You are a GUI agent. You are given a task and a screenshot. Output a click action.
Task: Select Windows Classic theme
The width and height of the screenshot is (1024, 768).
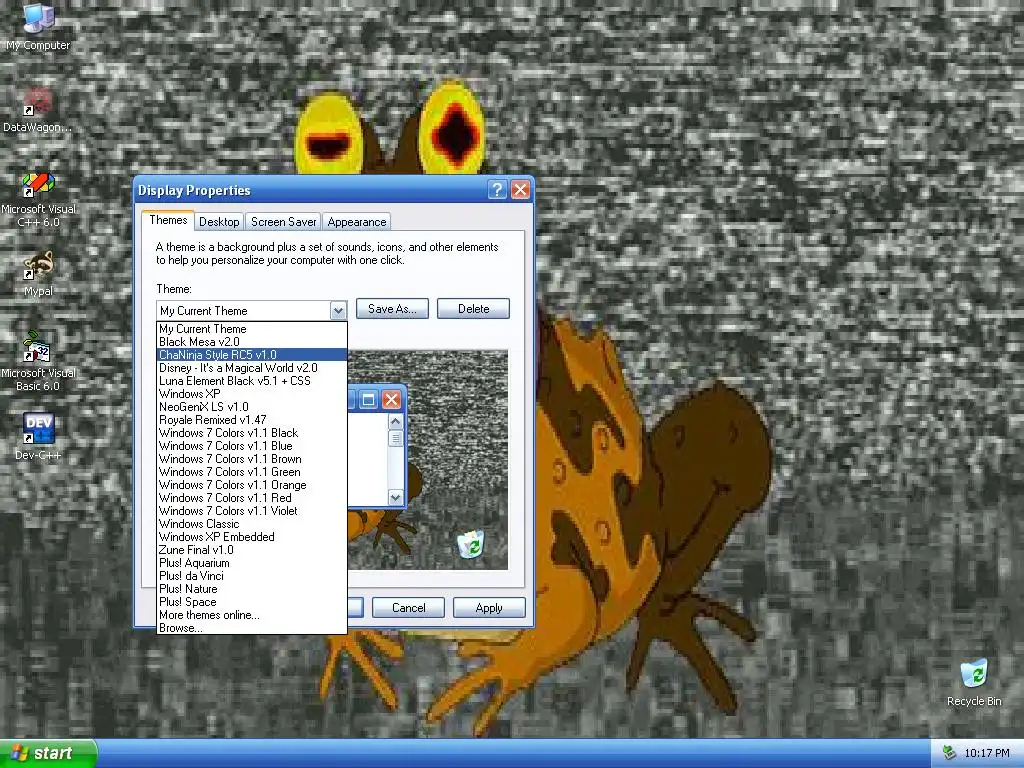(x=251, y=524)
